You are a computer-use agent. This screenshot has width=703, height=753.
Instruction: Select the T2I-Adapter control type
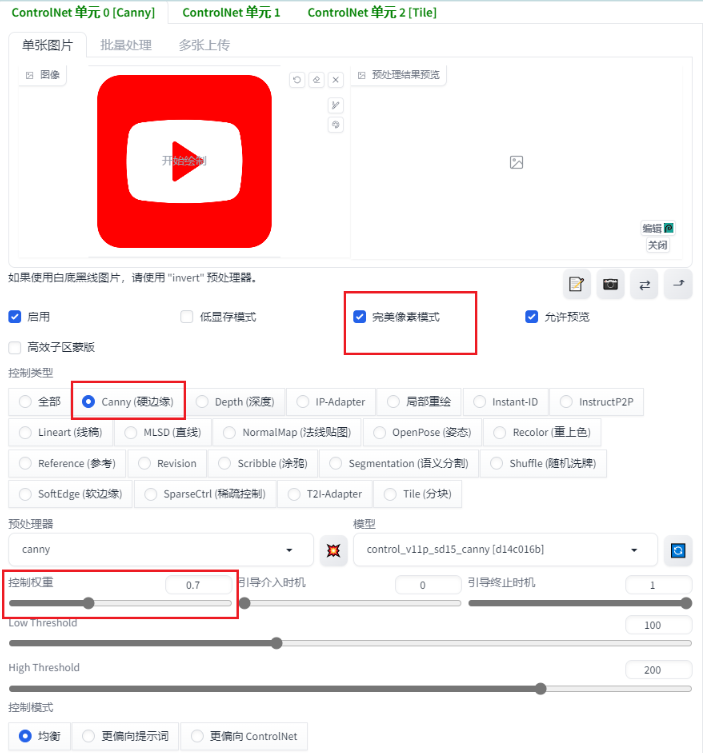(325, 494)
